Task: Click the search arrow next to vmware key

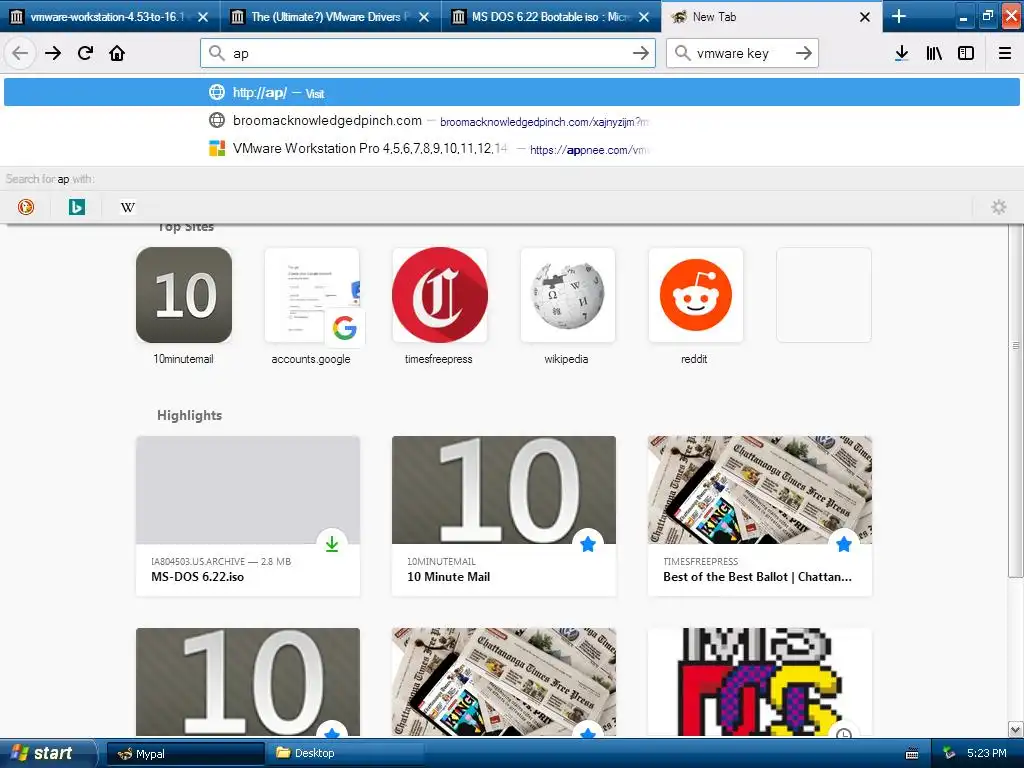Action: 804,53
